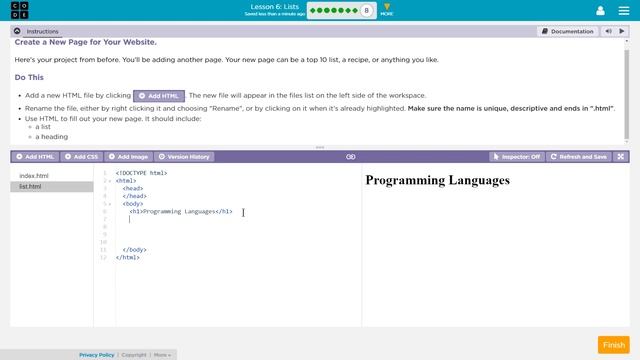Image resolution: width=640 pixels, height=360 pixels.
Task: Expand the More » footer link
Action: point(162,355)
